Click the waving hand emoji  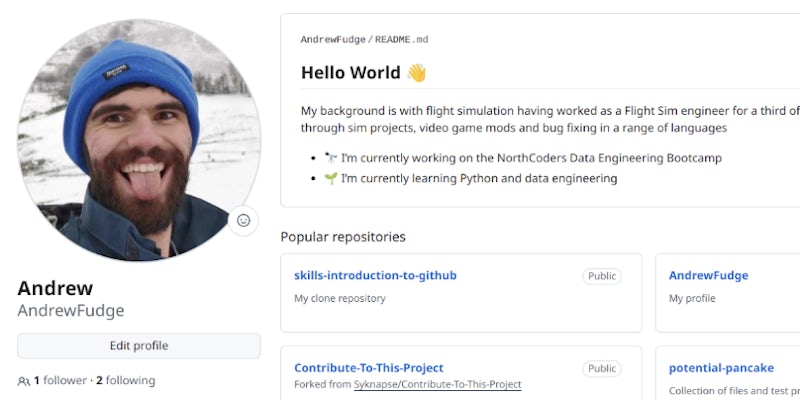tap(416, 73)
